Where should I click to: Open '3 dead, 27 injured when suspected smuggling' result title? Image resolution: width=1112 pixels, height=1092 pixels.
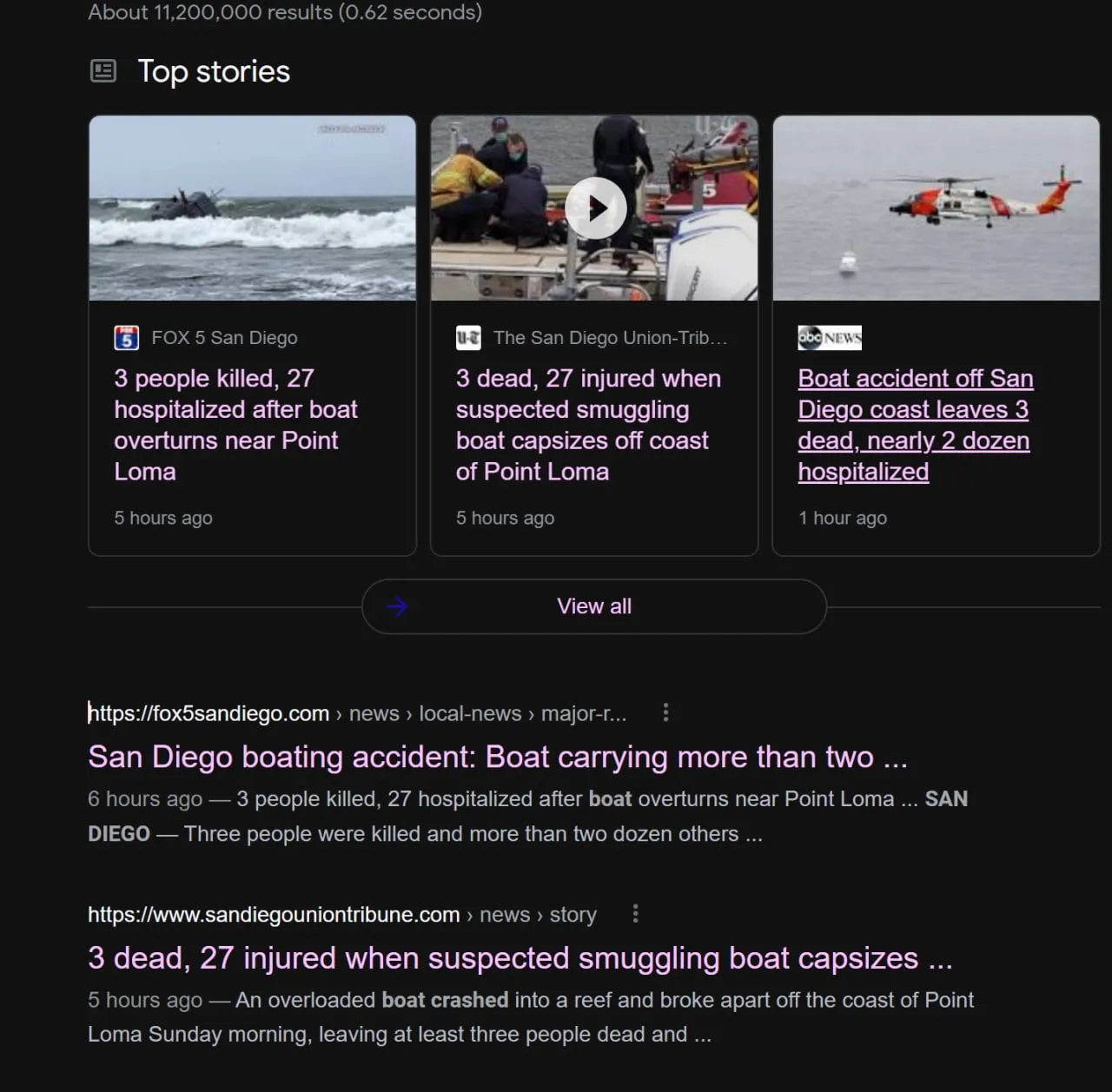[x=520, y=958]
